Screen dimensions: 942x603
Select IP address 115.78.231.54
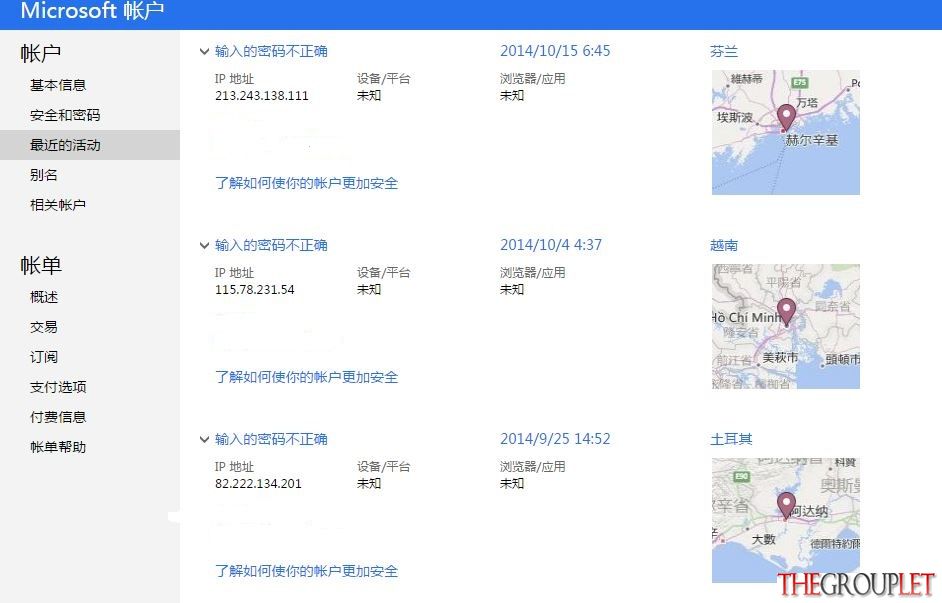pyautogui.click(x=255, y=290)
